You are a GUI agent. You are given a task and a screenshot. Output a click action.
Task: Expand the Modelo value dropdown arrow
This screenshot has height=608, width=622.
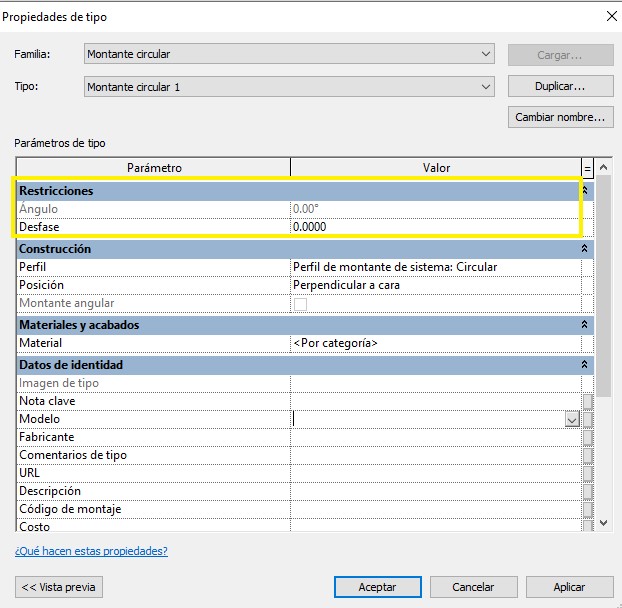click(572, 420)
